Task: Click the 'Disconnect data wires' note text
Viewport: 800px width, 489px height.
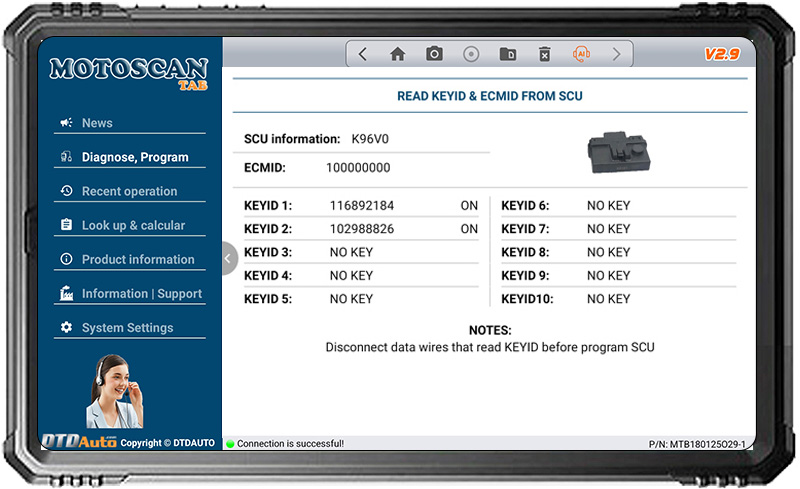Action: (x=490, y=347)
